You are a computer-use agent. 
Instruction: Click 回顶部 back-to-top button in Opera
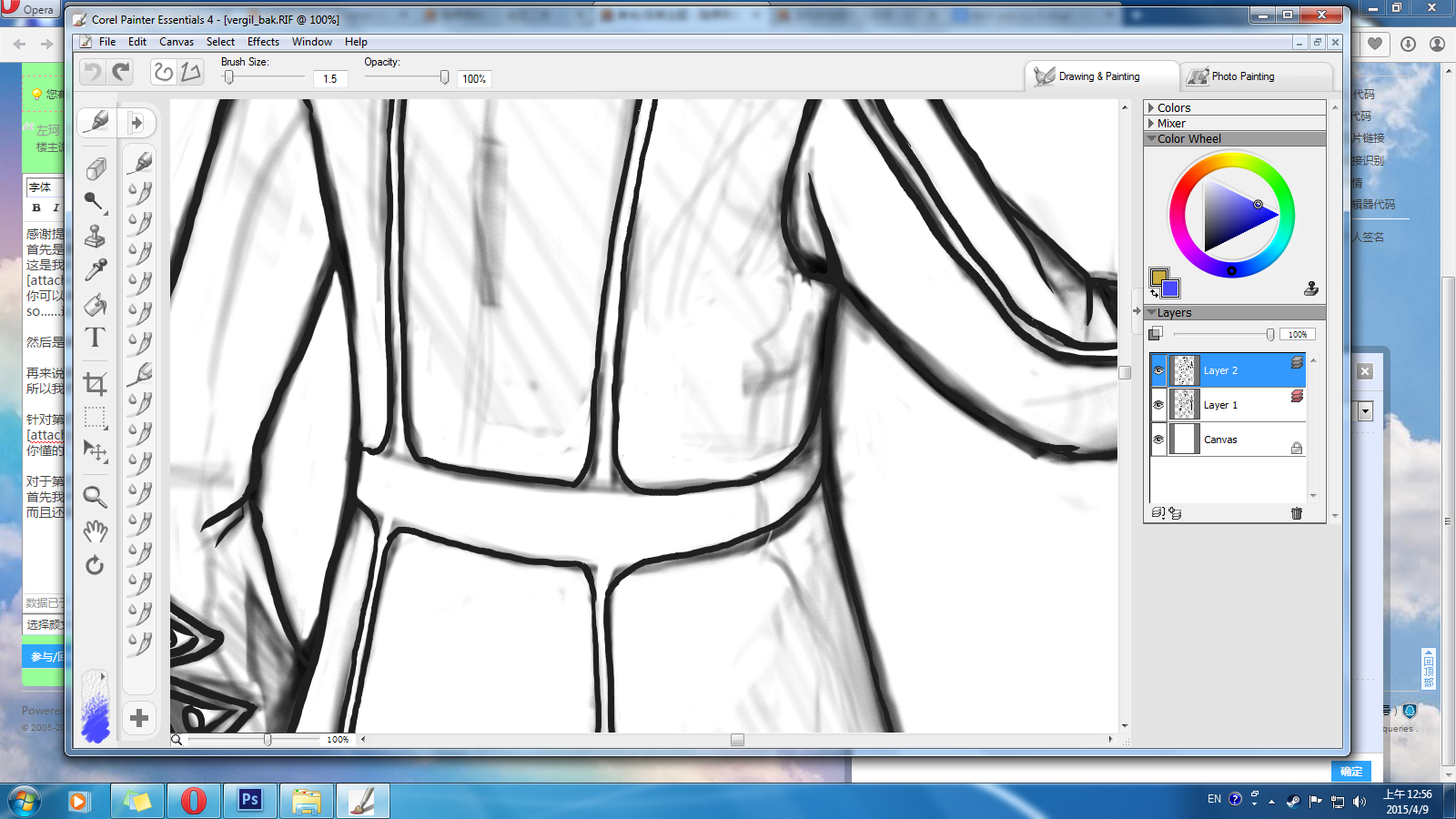click(x=1429, y=669)
